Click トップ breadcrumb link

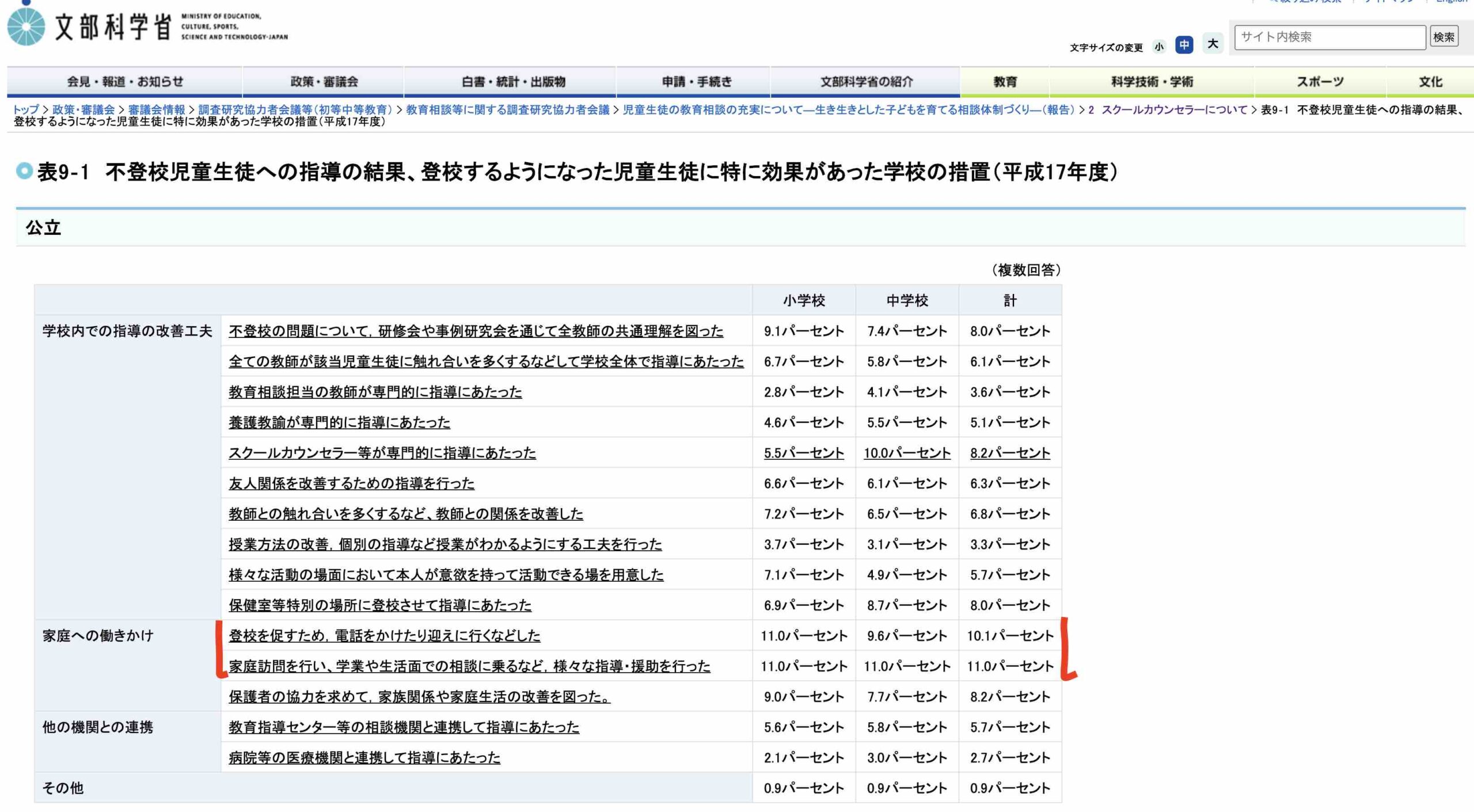click(26, 109)
